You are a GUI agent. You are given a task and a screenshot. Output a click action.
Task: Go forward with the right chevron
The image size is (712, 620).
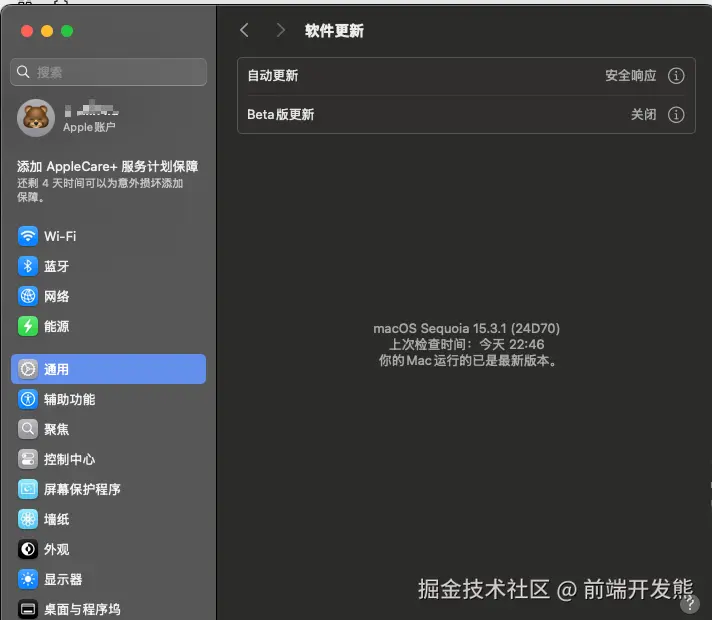[281, 30]
